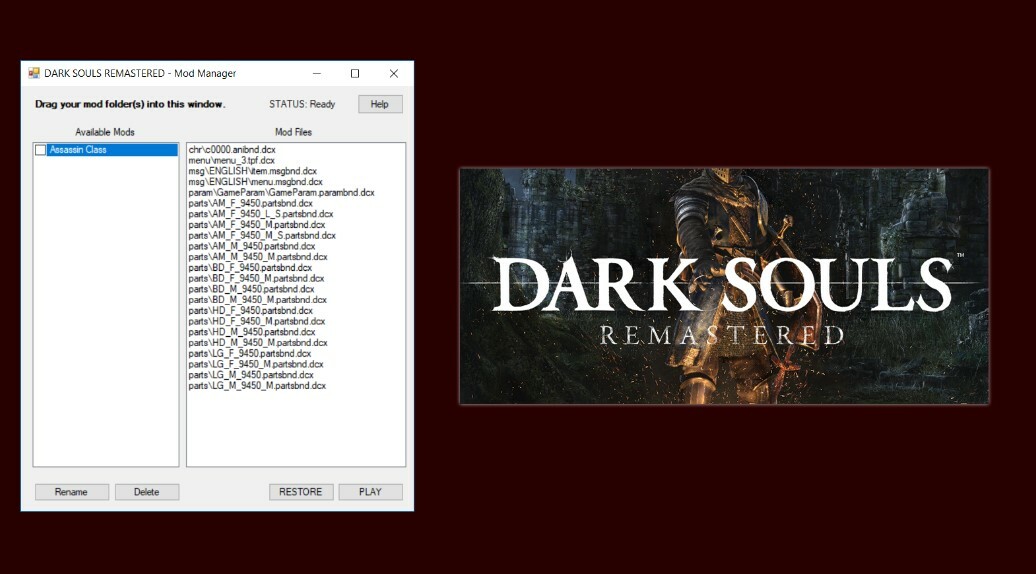The height and width of the screenshot is (574, 1036).
Task: Close the Mod Manager window
Action: tap(394, 73)
